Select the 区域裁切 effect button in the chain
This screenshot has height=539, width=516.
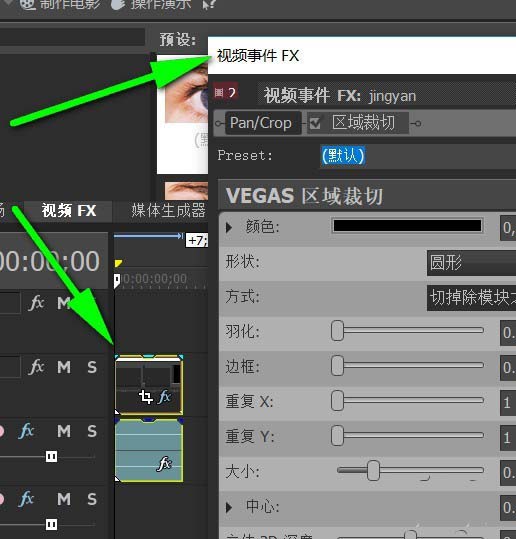click(x=363, y=123)
